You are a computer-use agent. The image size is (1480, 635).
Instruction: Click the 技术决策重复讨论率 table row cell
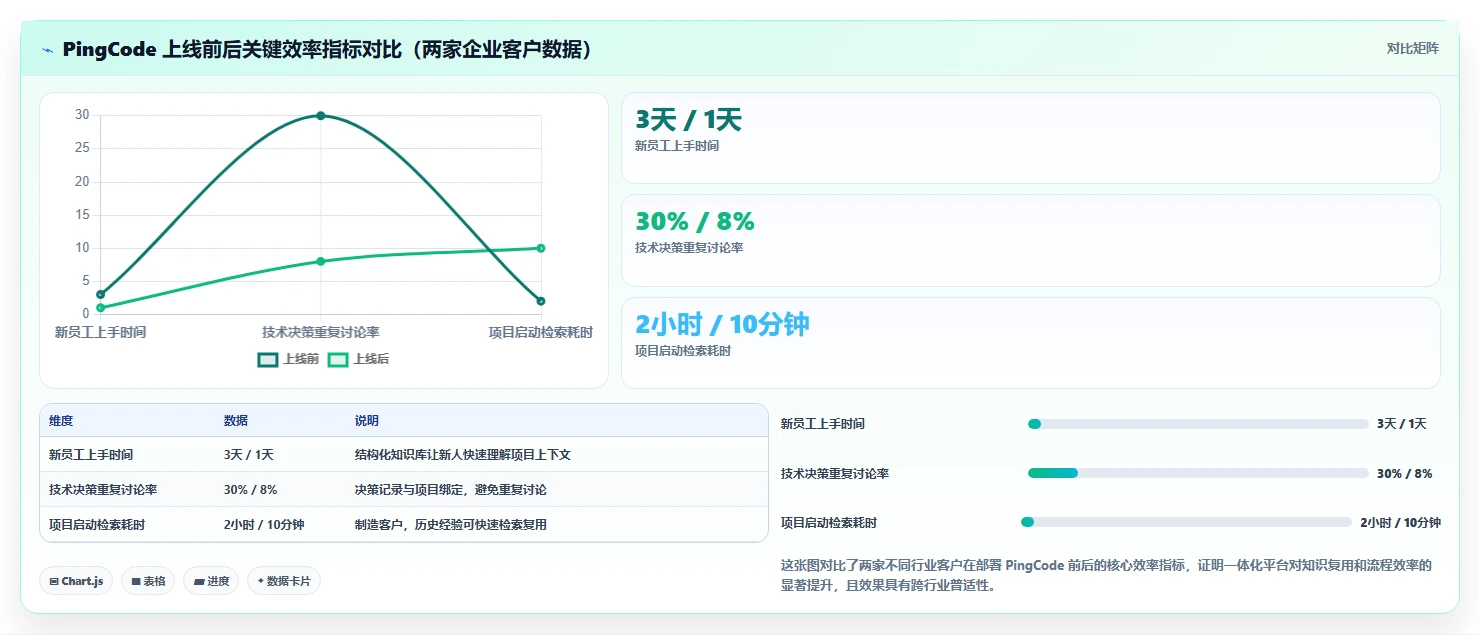tap(103, 490)
